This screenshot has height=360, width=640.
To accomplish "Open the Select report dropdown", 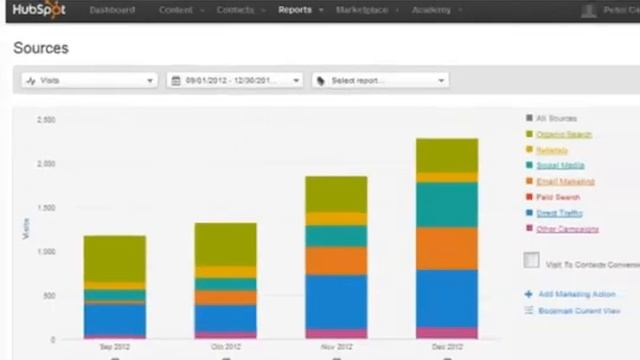I will (380, 80).
